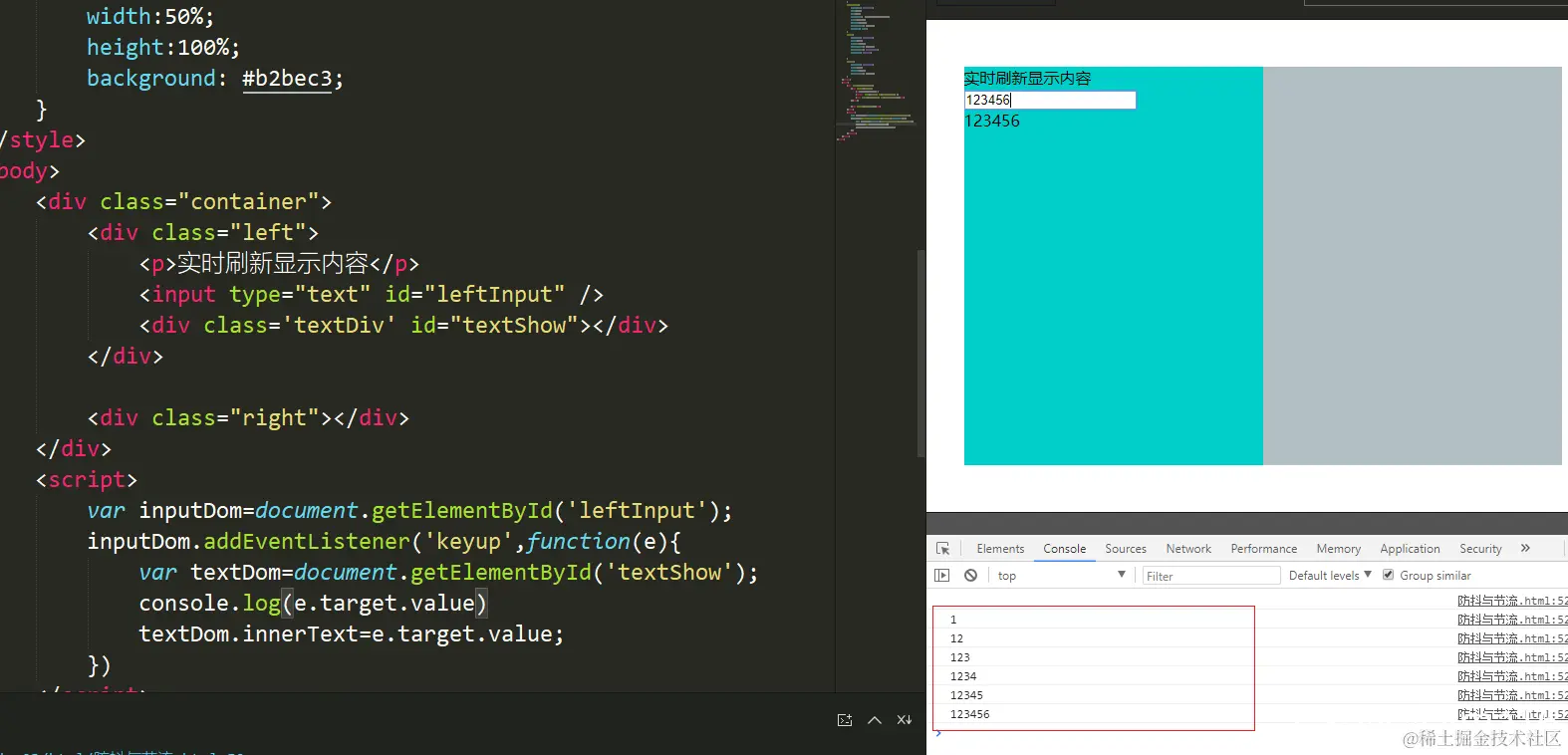
Task: Select the Console tab
Action: pos(1064,549)
